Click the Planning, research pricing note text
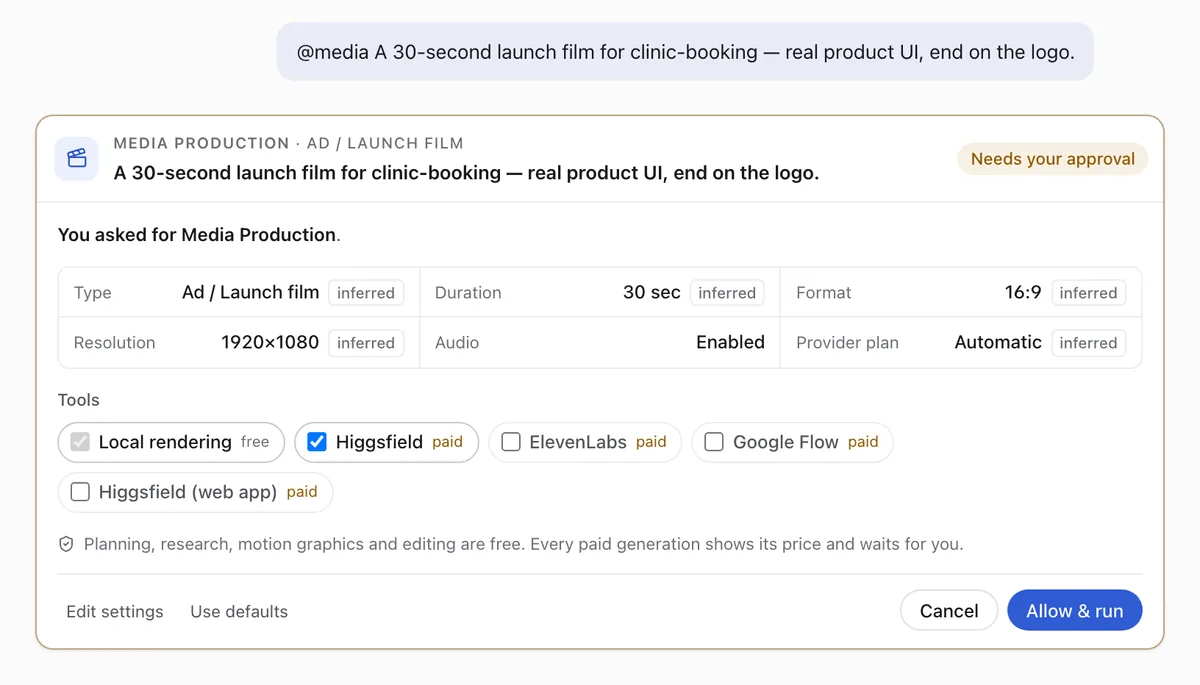1200x685 pixels. (x=523, y=545)
